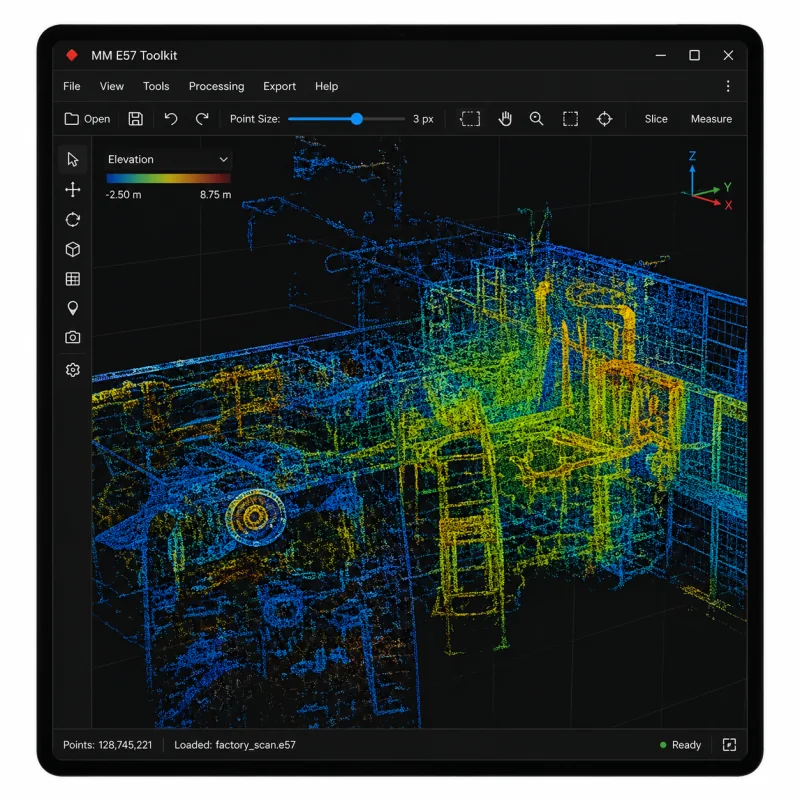Screen dimensions: 800x800
Task: Open the Export menu
Action: [x=279, y=86]
